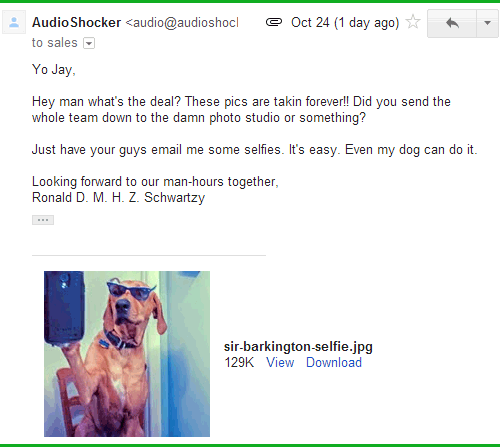Viewport: 500px width, 447px height.
Task: Click the "Just have your guys email" sentence
Action: (255, 150)
